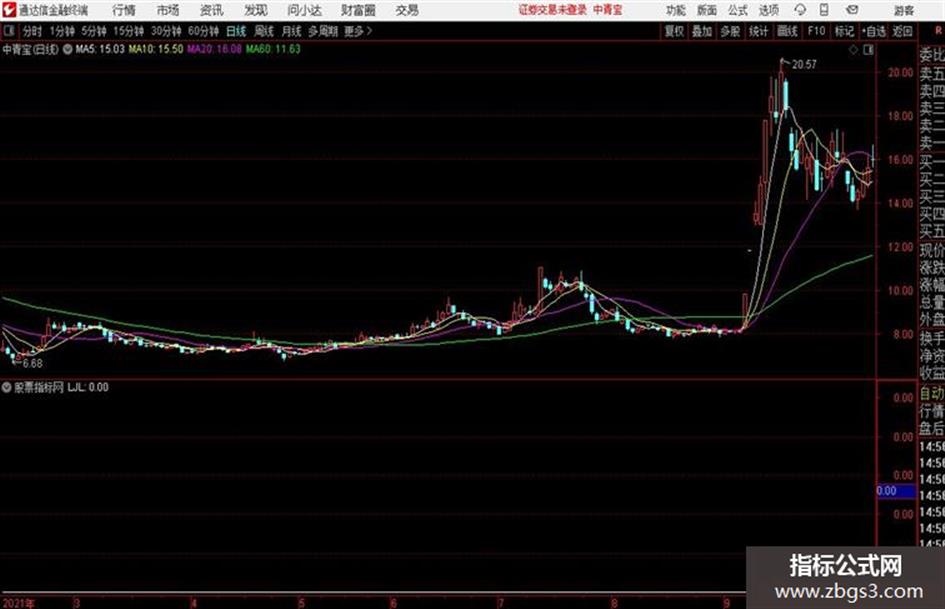Screen dimensions: 945x609
Task: Open the mail envelope icon
Action: (x=852, y=10)
